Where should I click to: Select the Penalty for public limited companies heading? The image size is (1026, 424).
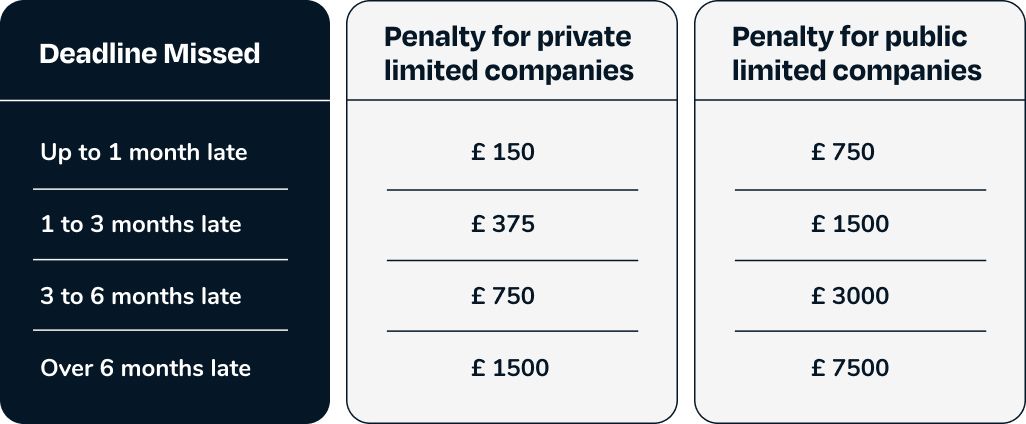point(856,54)
